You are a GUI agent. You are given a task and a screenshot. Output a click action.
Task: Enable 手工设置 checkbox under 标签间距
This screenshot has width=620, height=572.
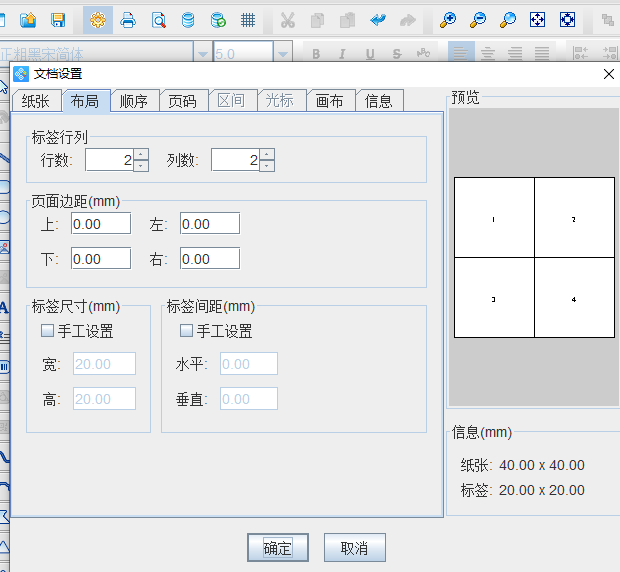[x=186, y=331]
